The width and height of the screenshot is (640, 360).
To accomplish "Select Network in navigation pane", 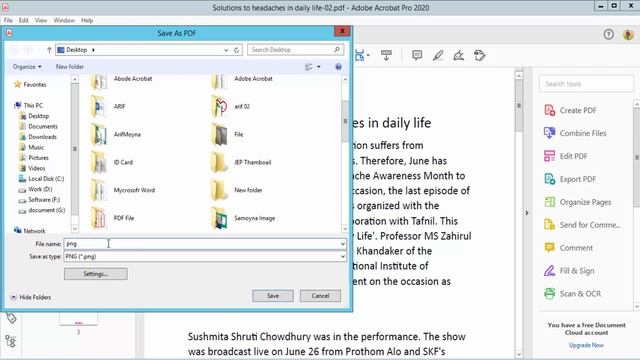I will pos(30,231).
